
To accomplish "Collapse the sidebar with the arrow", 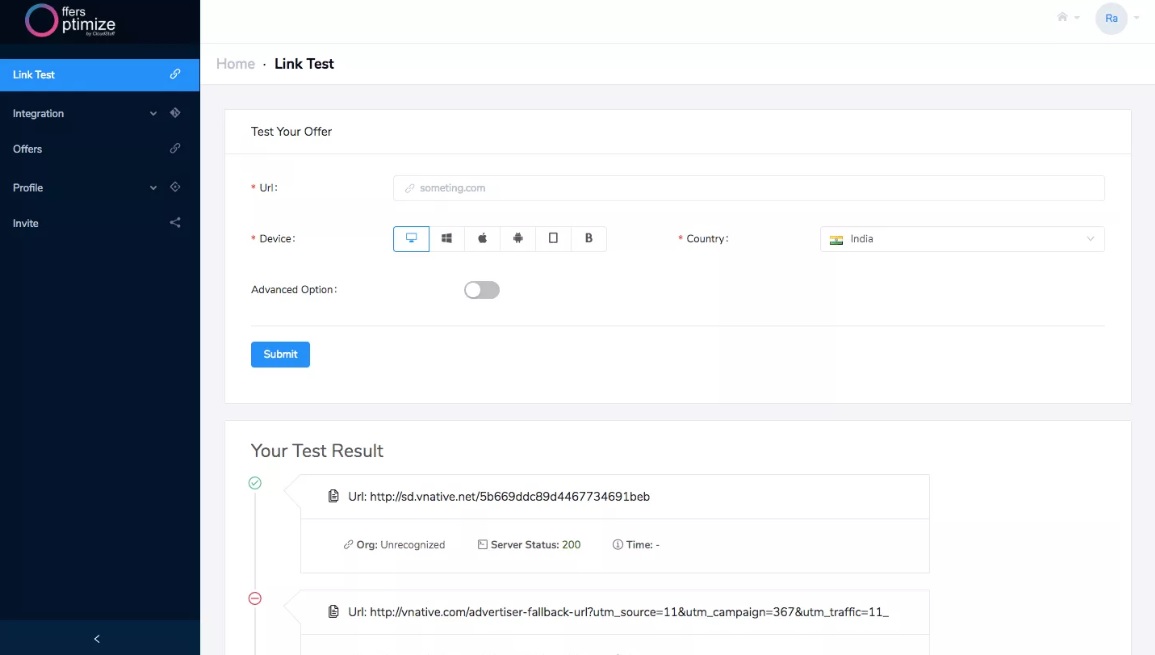I will [x=97, y=639].
